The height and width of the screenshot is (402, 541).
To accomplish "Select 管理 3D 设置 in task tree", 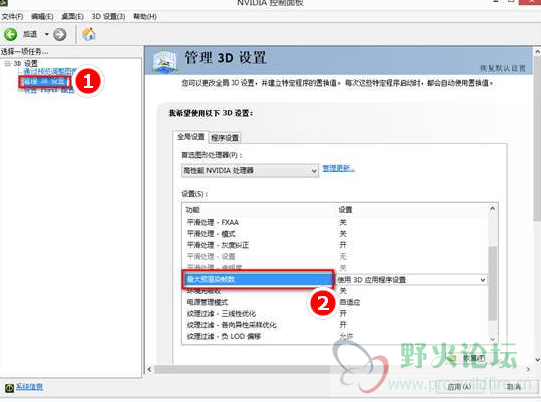I will 45,82.
